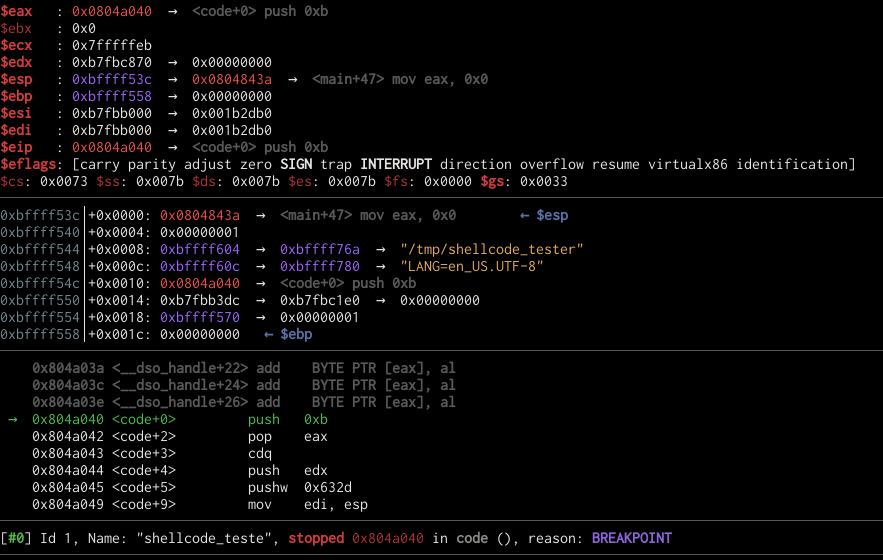Select the $eax register label
This screenshot has height=560, width=883.
coord(17,11)
